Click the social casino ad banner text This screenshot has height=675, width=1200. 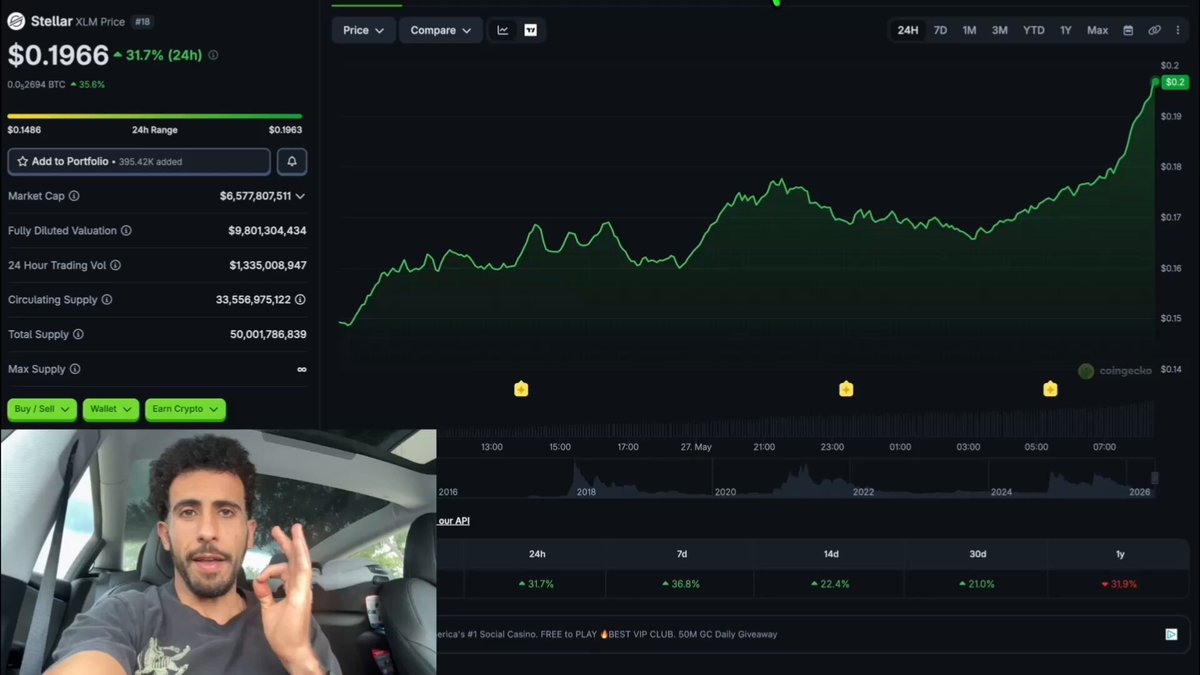pyautogui.click(x=607, y=634)
